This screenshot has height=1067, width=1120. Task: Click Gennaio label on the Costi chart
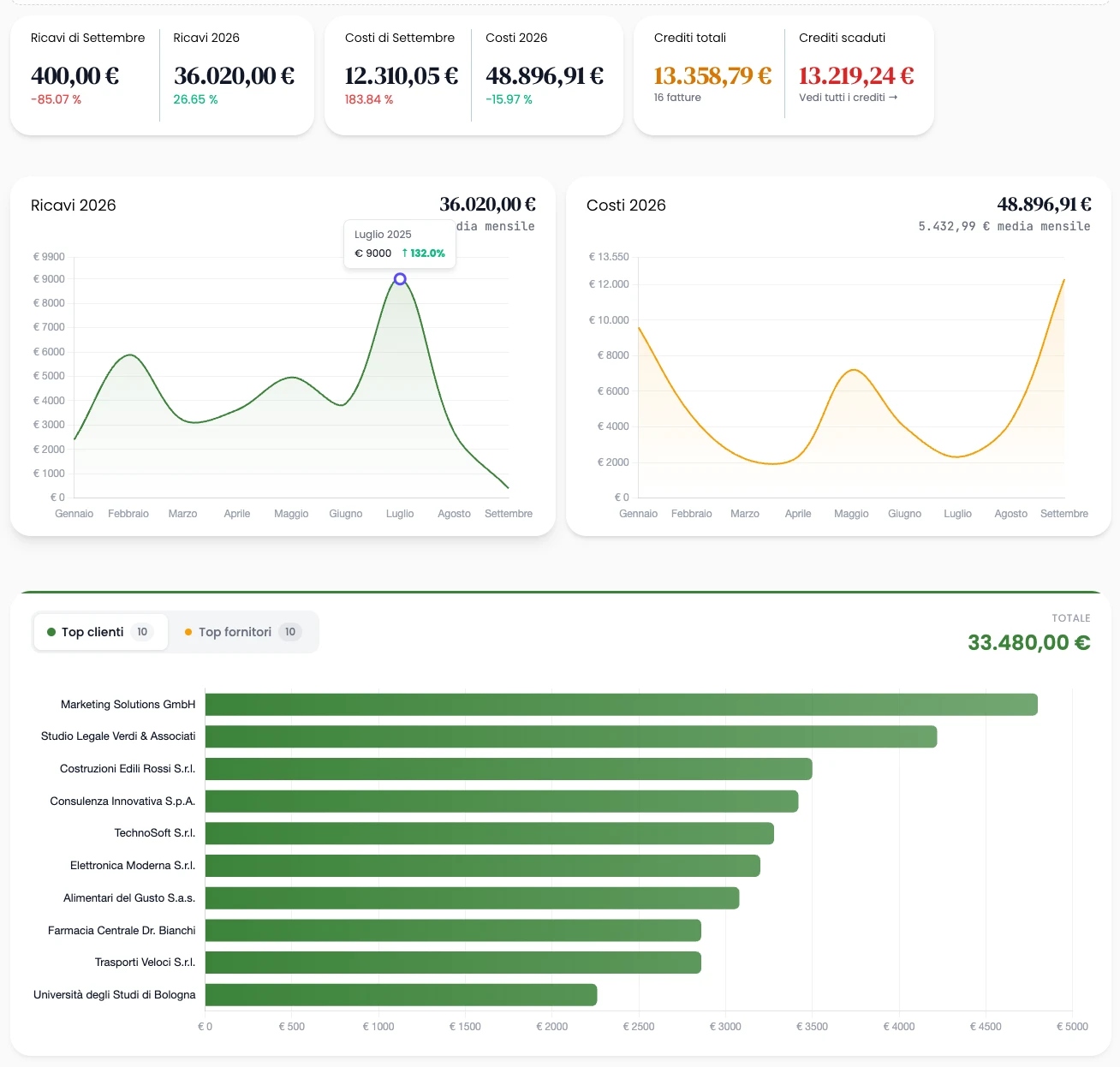point(639,514)
